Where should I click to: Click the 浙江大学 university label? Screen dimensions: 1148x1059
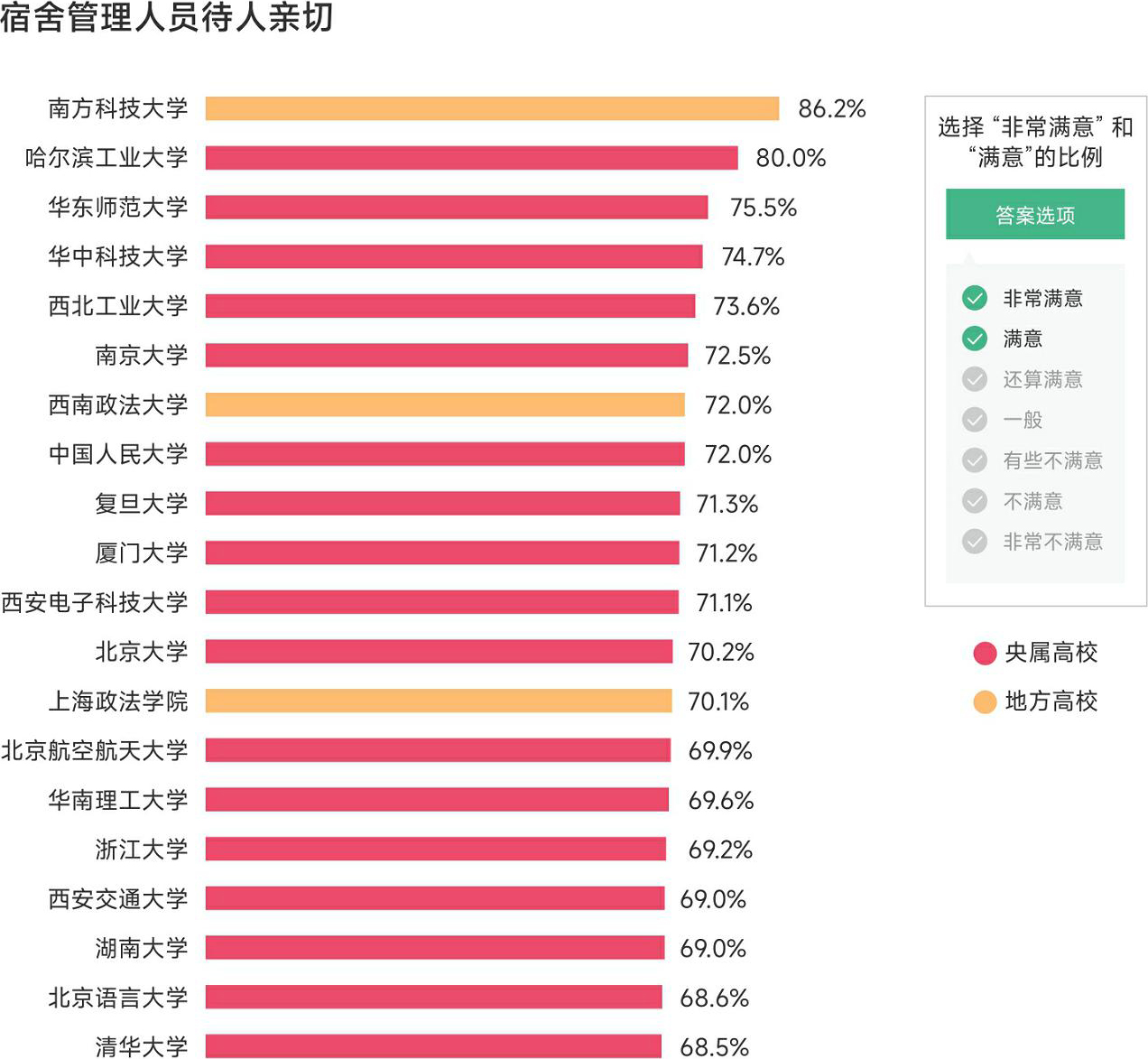[142, 849]
